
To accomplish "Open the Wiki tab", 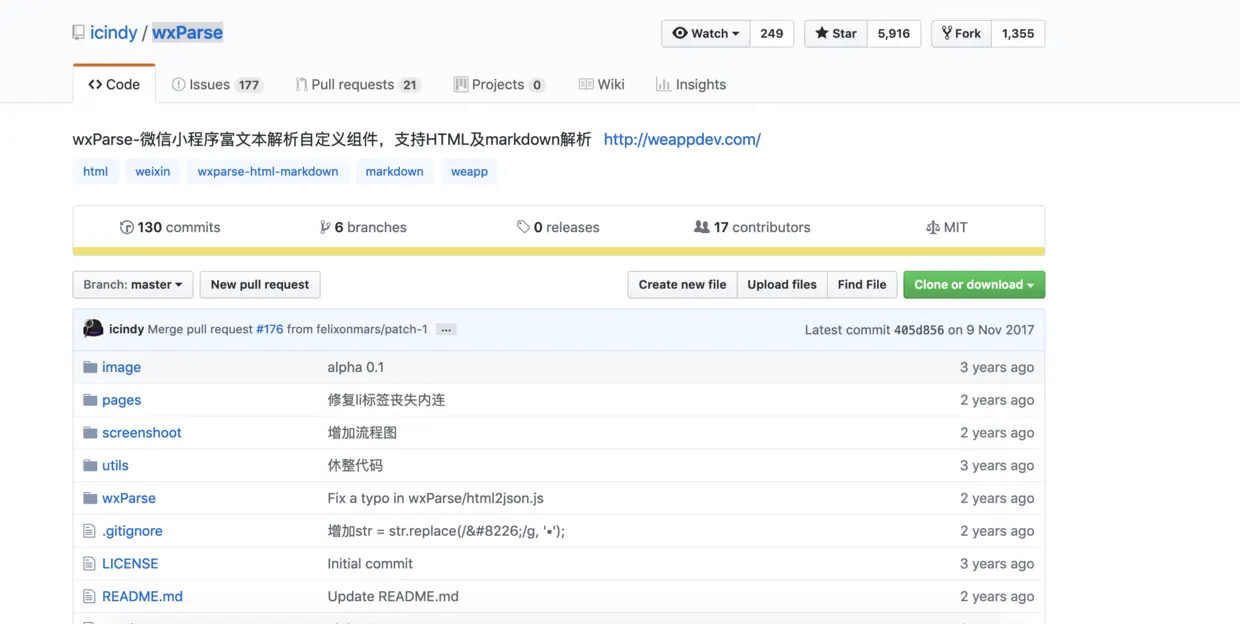I will click(x=601, y=85).
